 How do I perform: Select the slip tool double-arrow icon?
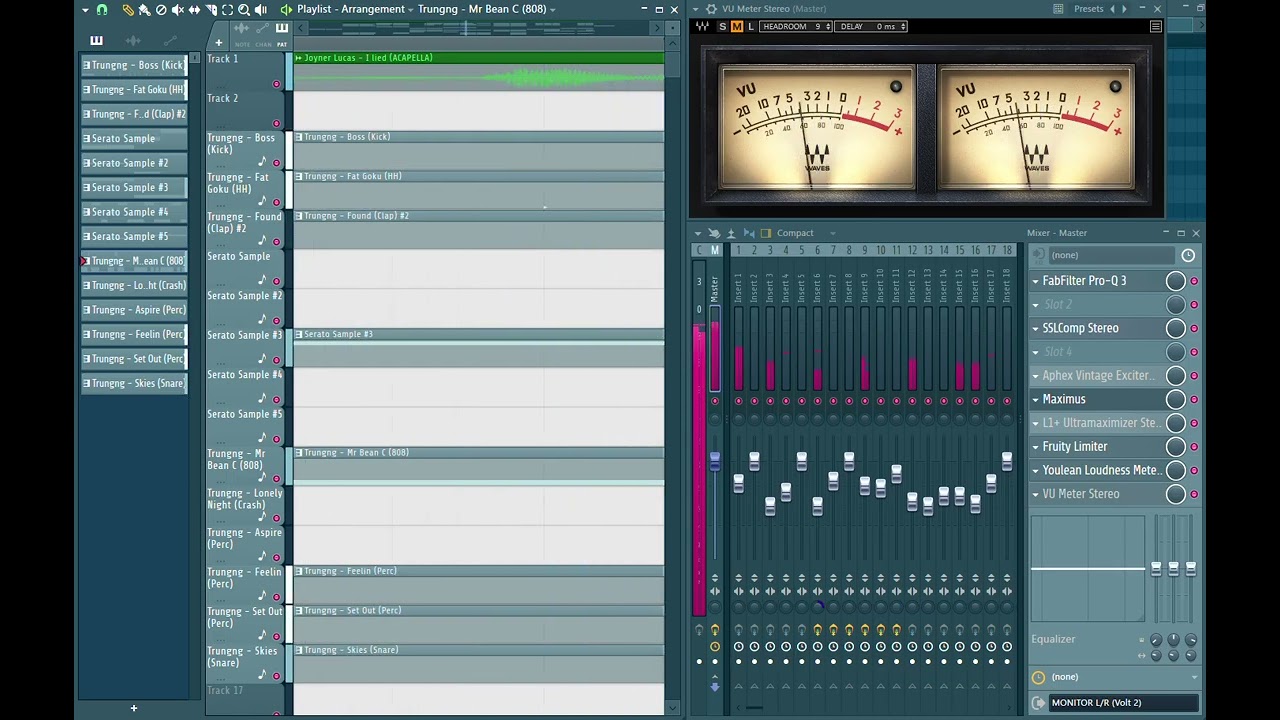tap(194, 9)
